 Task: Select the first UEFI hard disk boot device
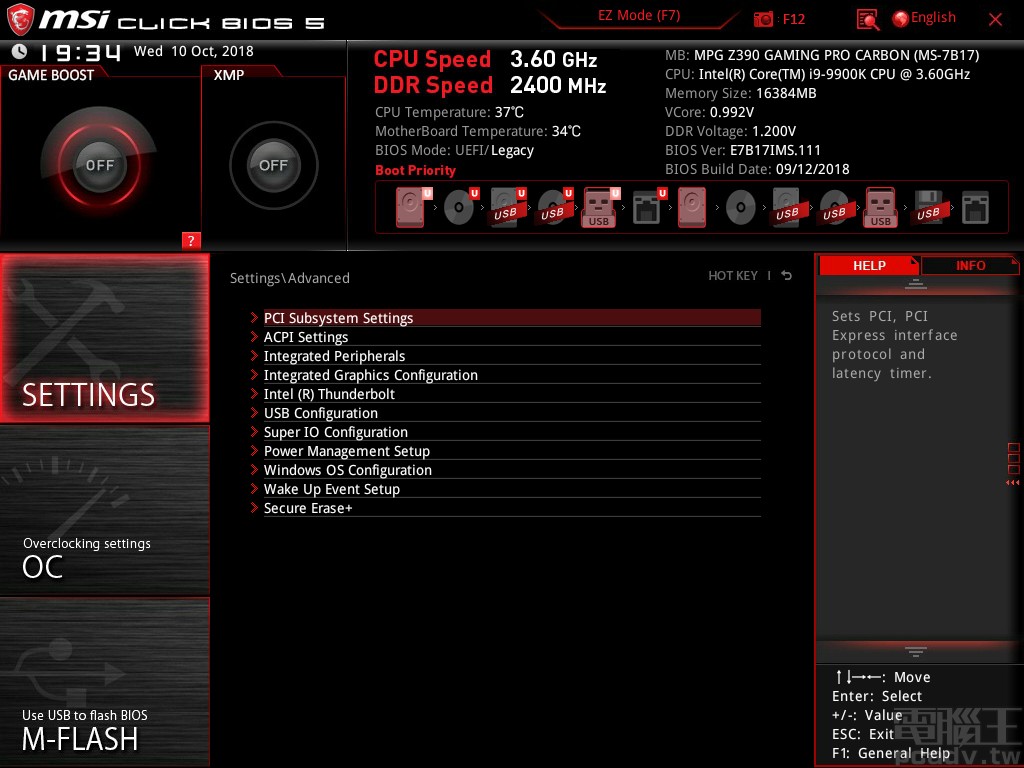tap(413, 207)
